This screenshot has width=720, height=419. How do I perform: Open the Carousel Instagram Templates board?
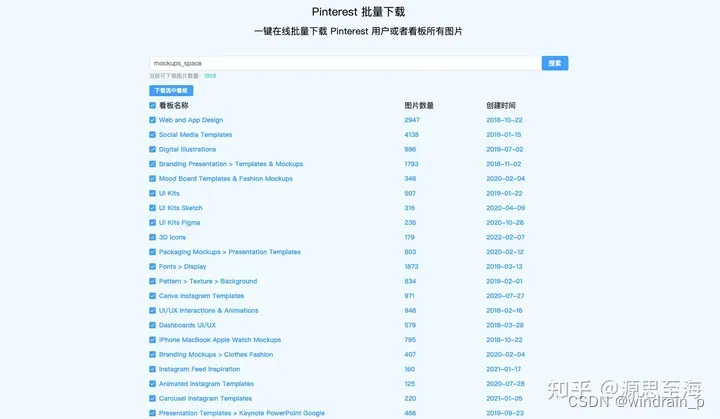(205, 398)
